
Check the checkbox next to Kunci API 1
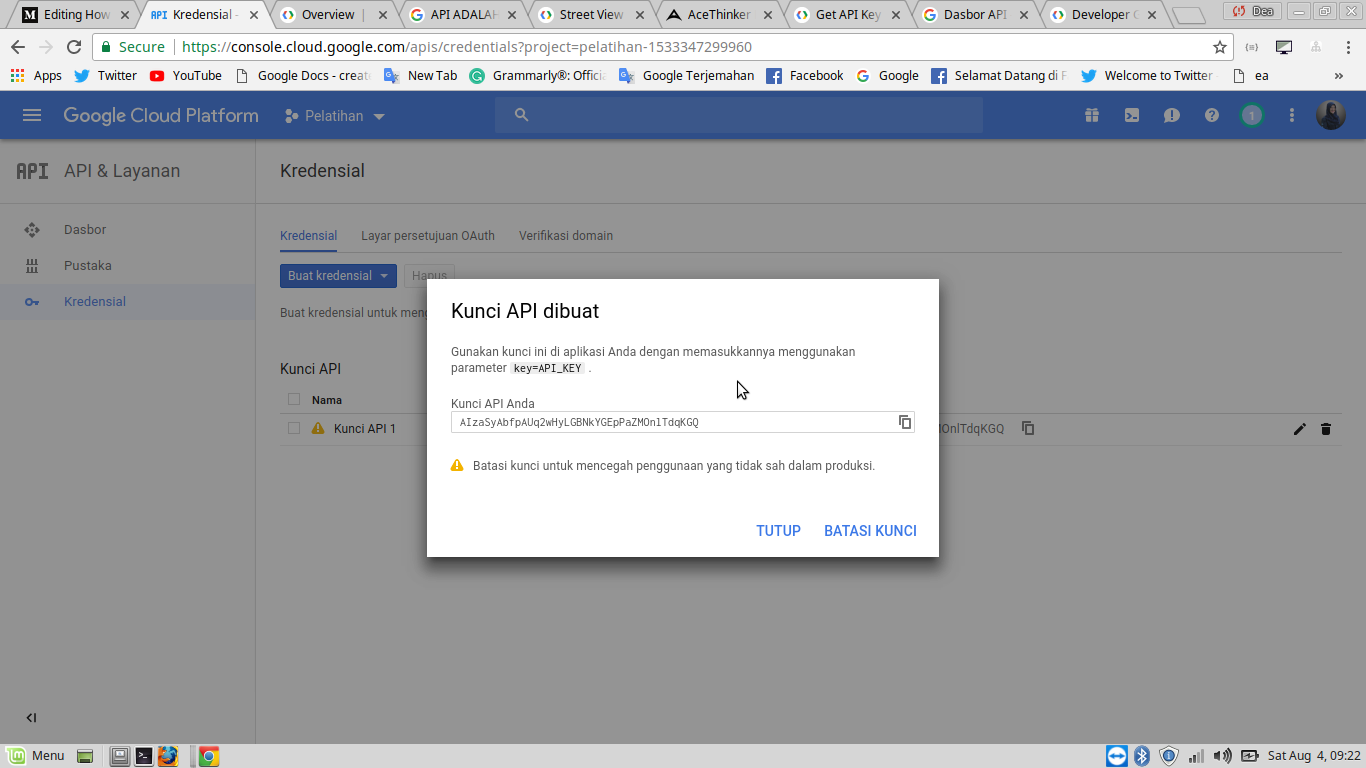pos(294,428)
